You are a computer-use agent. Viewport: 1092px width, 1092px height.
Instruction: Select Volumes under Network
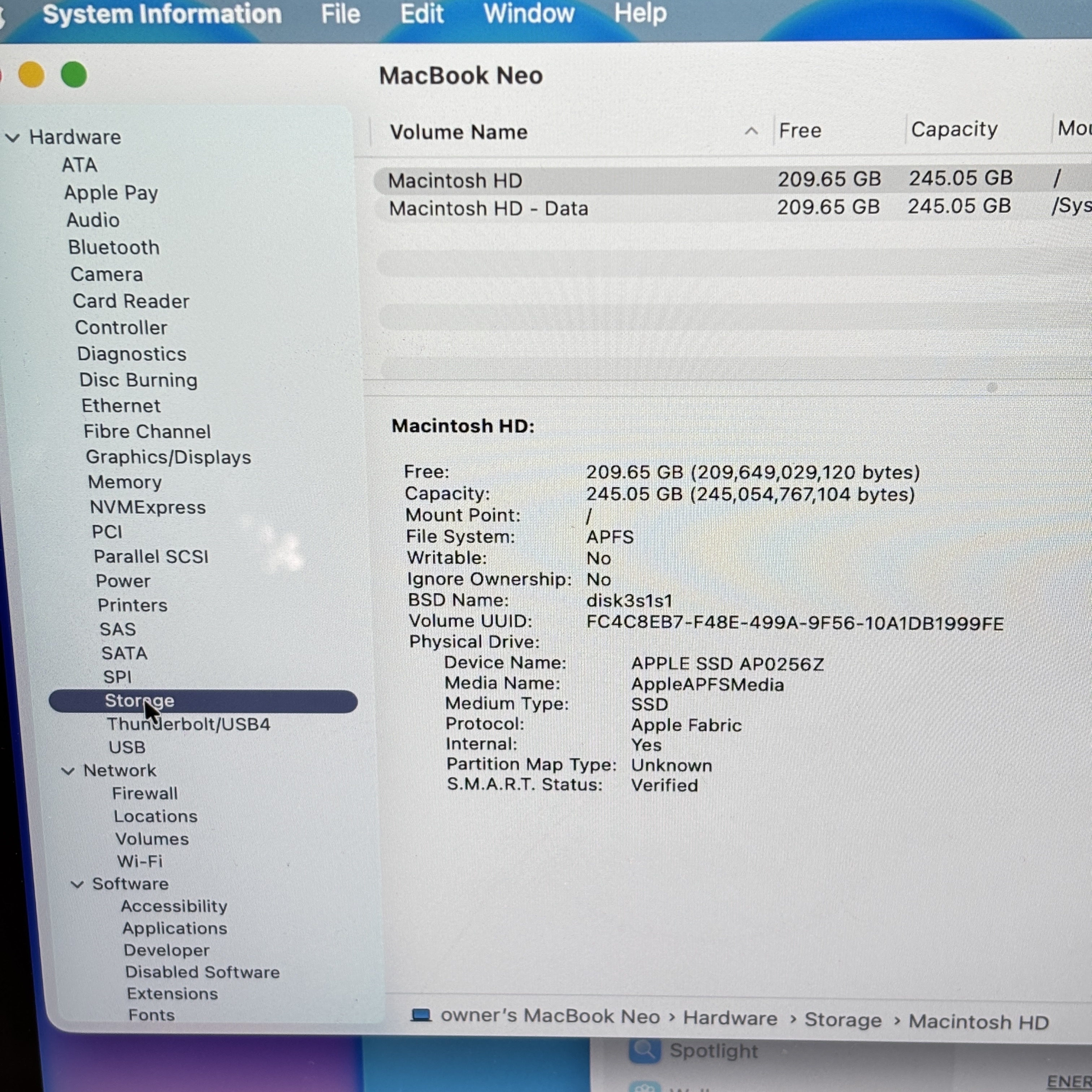click(x=152, y=839)
